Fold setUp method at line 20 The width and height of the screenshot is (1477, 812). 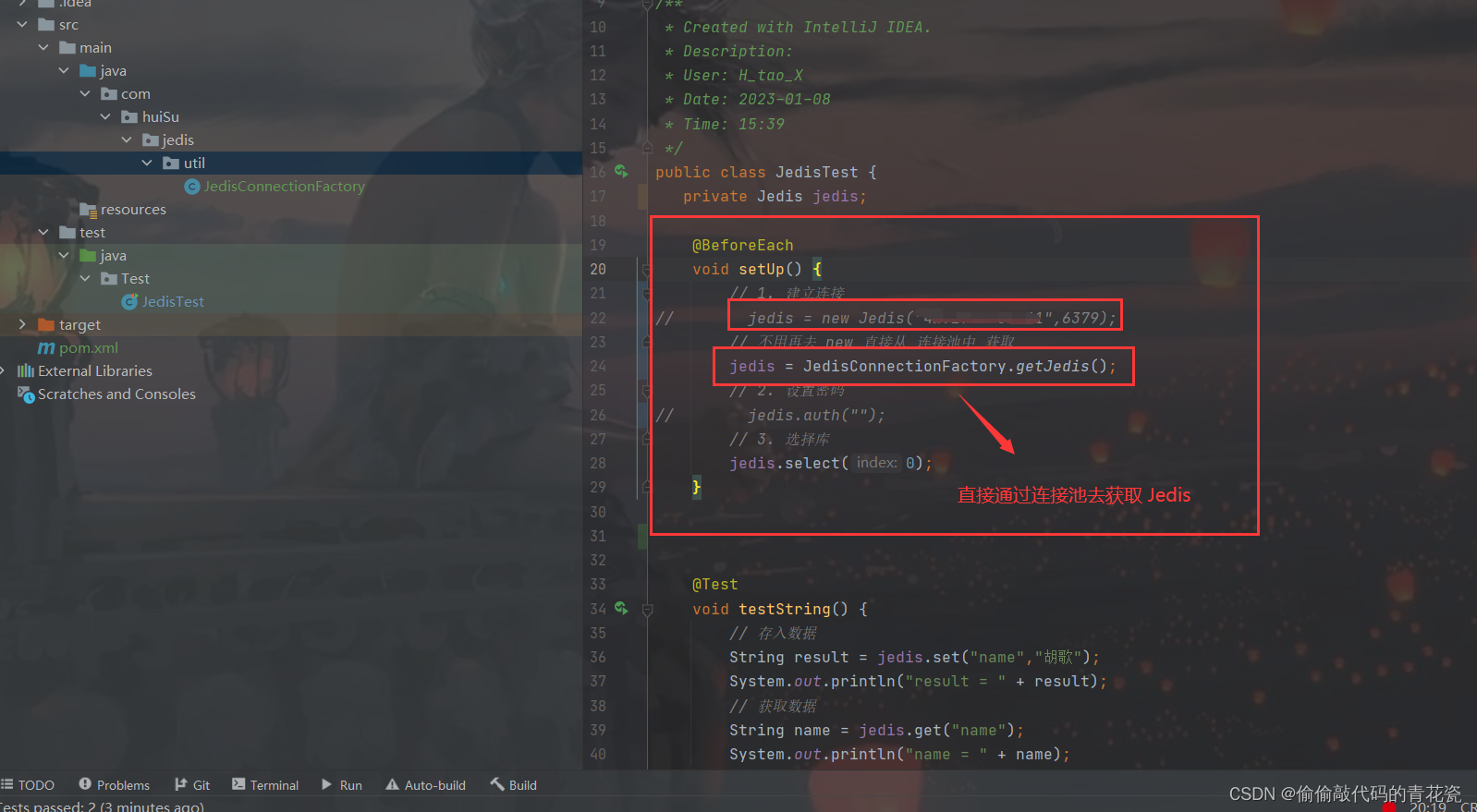(646, 270)
